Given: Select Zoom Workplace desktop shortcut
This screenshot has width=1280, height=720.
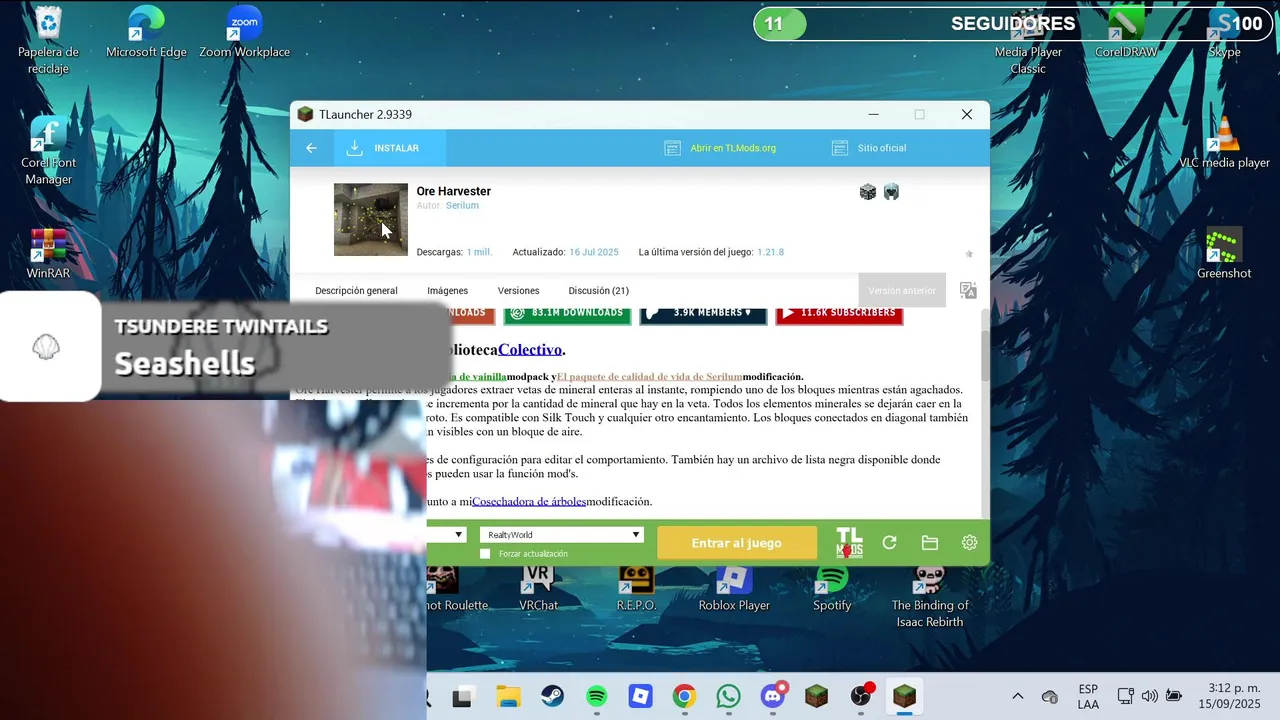Looking at the screenshot, I should [244, 32].
